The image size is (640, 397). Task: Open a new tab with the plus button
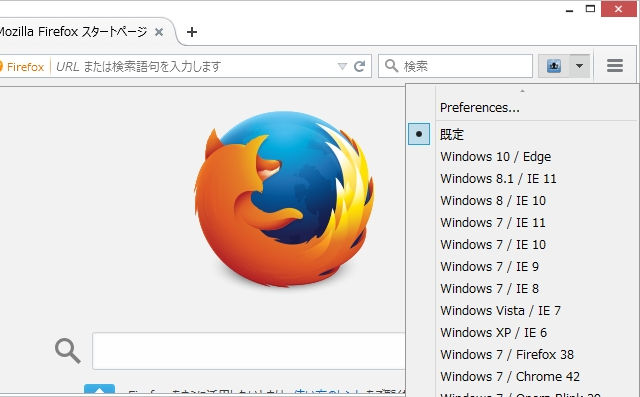point(191,32)
